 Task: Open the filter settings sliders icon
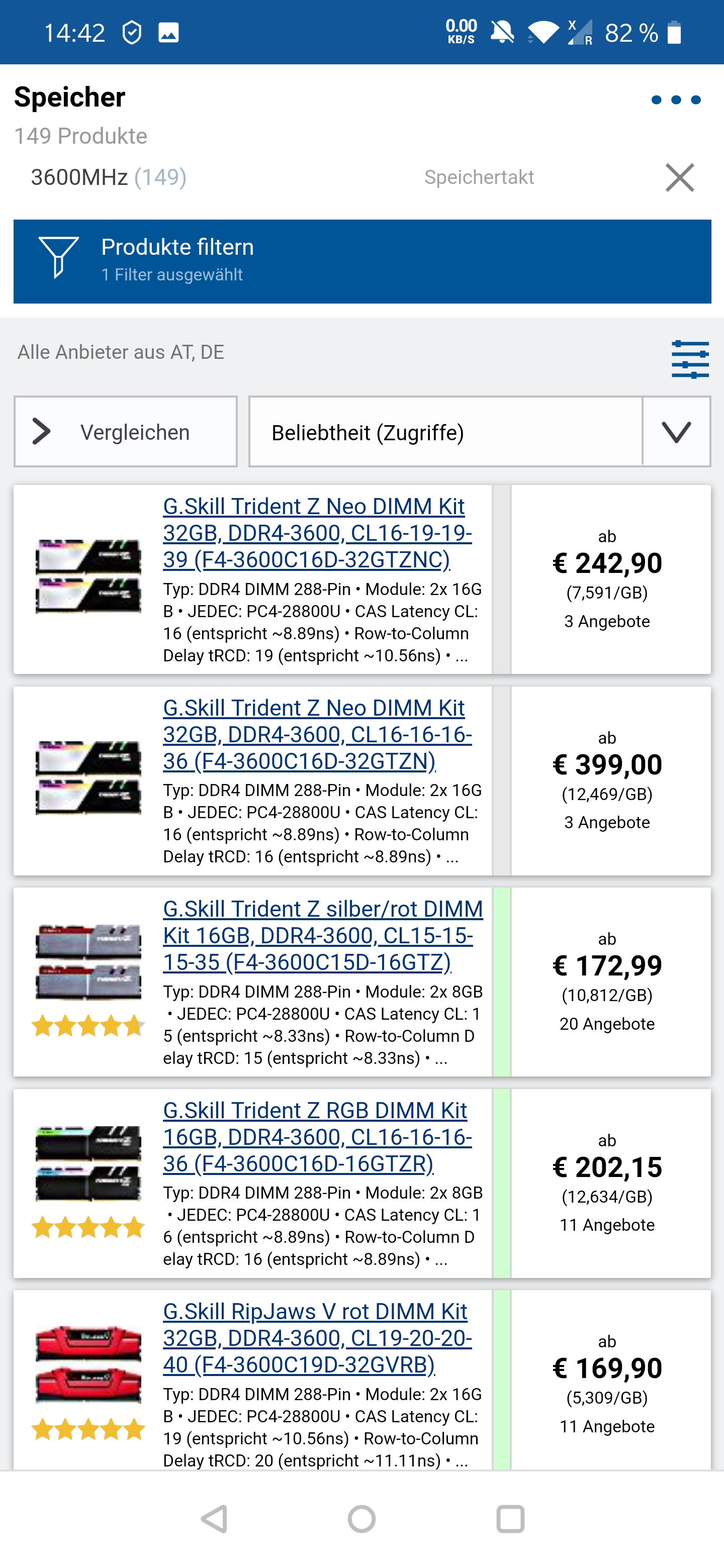click(x=690, y=359)
